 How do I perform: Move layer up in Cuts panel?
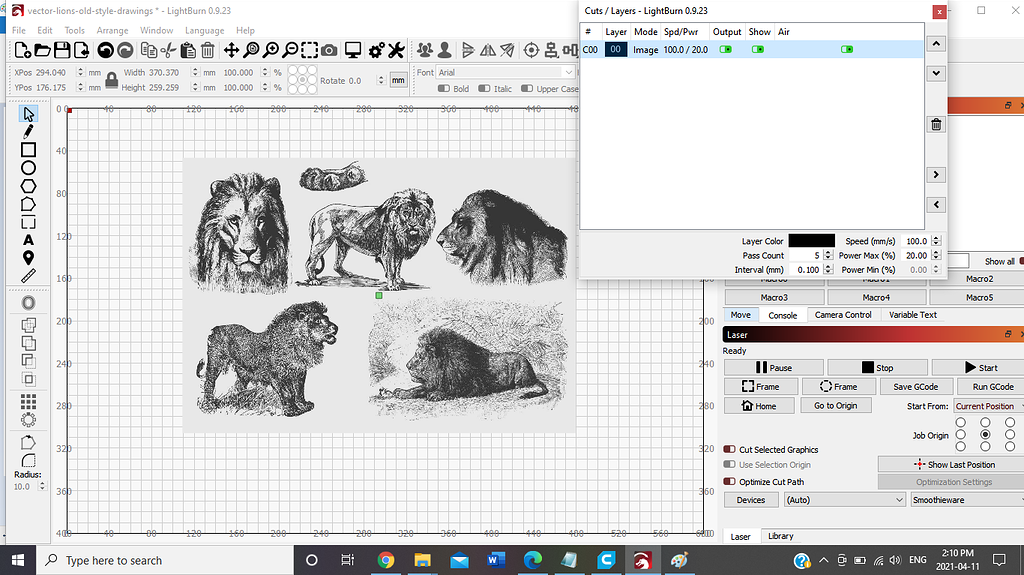coord(936,44)
